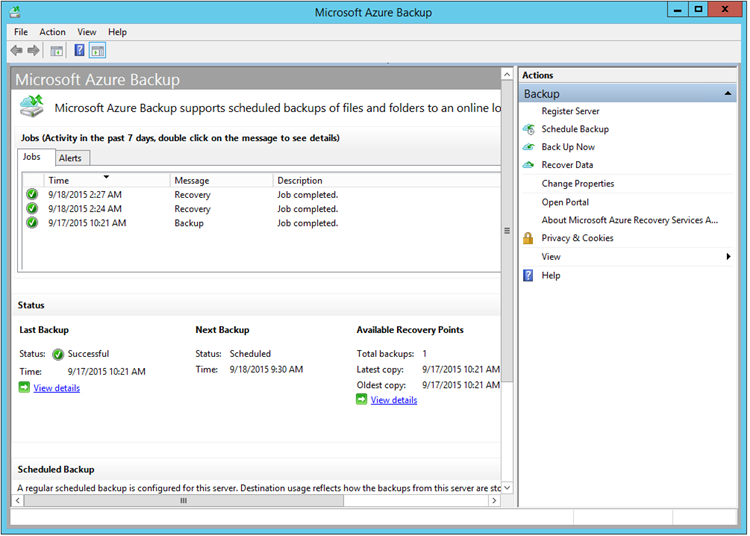Select the 9/17/2015 10:21 AM job time

(87, 223)
